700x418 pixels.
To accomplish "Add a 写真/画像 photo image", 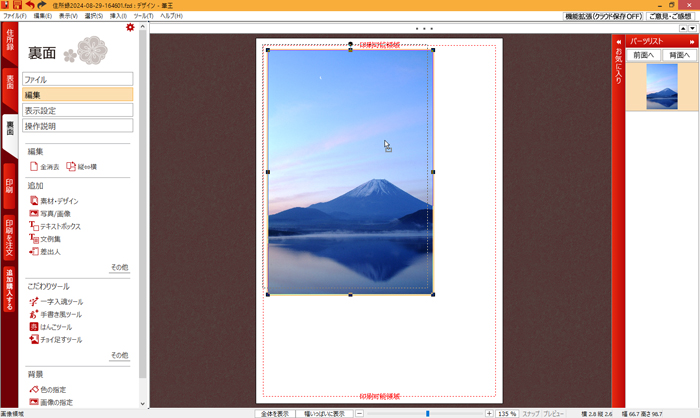I will pos(52,214).
